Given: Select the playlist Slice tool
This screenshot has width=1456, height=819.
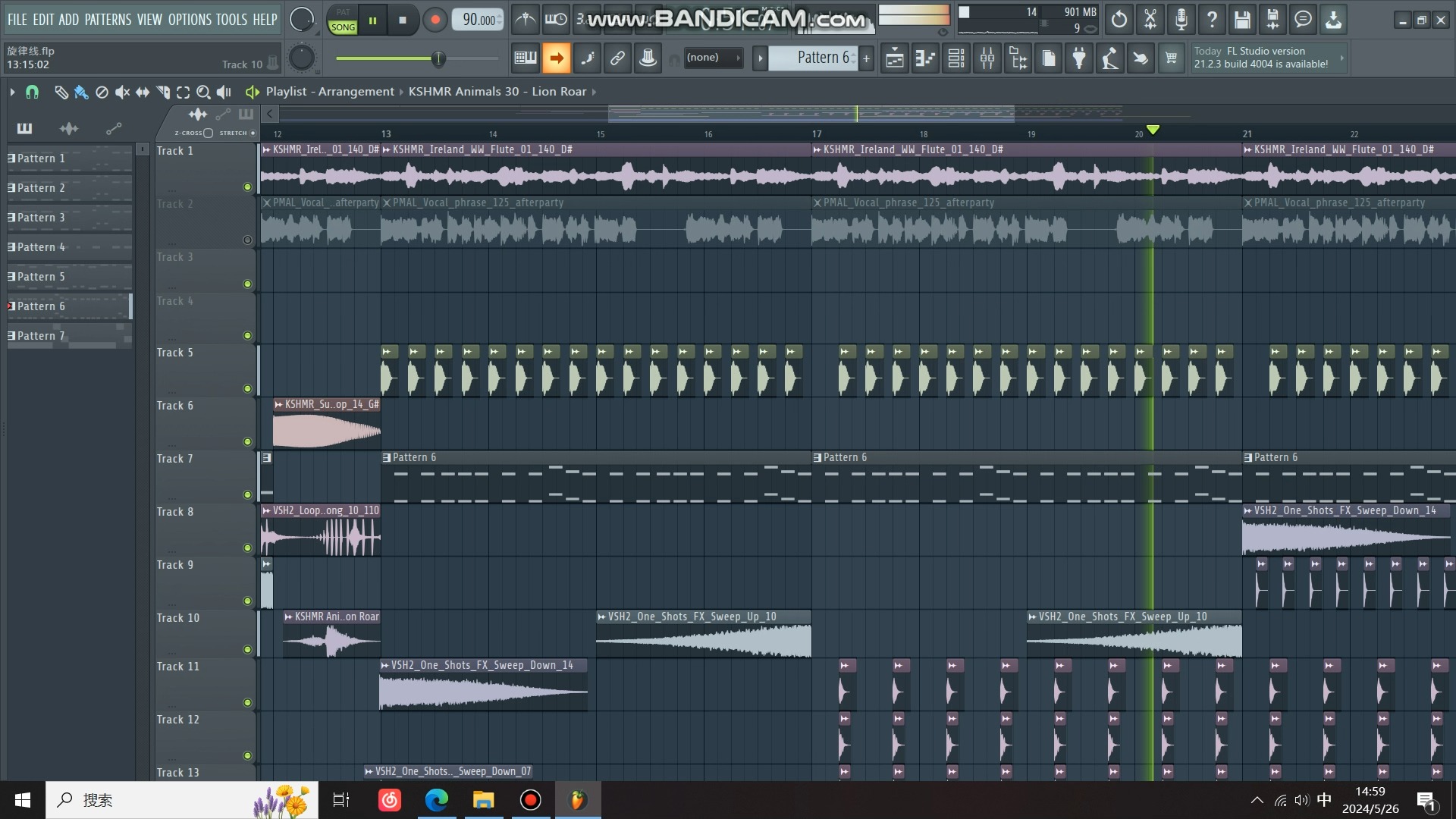Looking at the screenshot, I should coord(163,92).
